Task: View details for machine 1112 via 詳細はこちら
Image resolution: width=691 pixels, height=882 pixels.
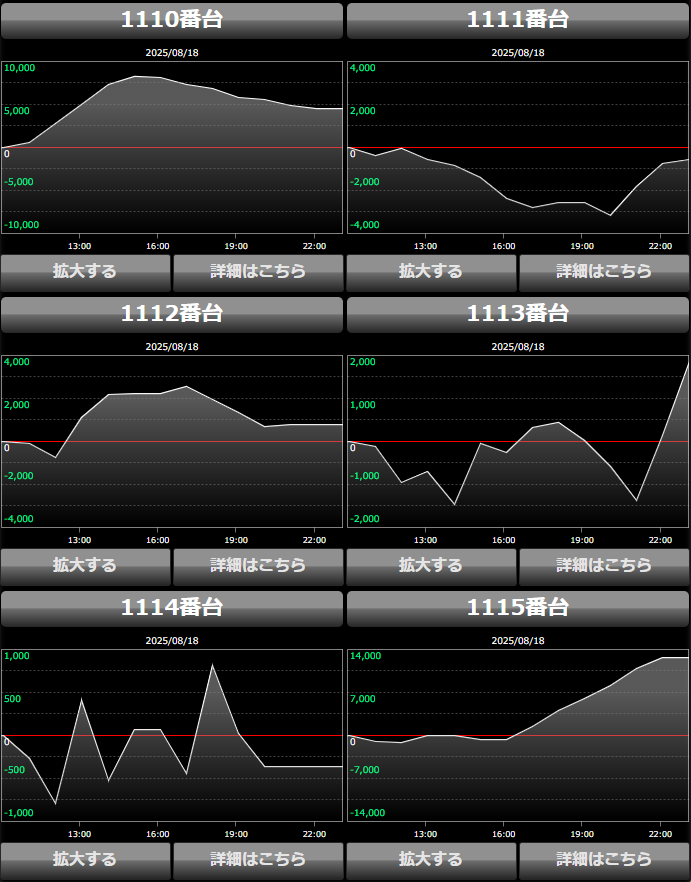Action: click(258, 567)
